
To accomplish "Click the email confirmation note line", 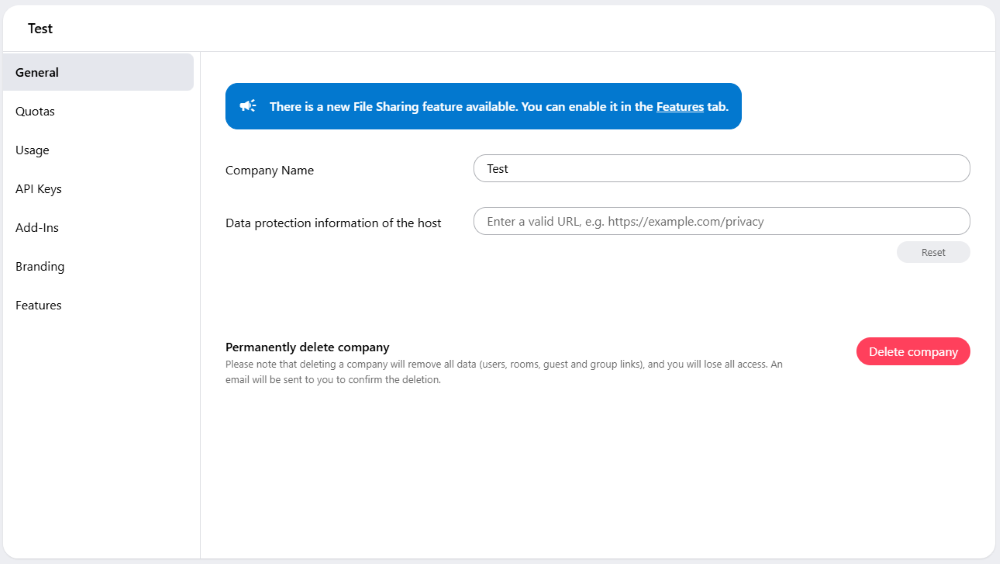I will click(x=333, y=380).
